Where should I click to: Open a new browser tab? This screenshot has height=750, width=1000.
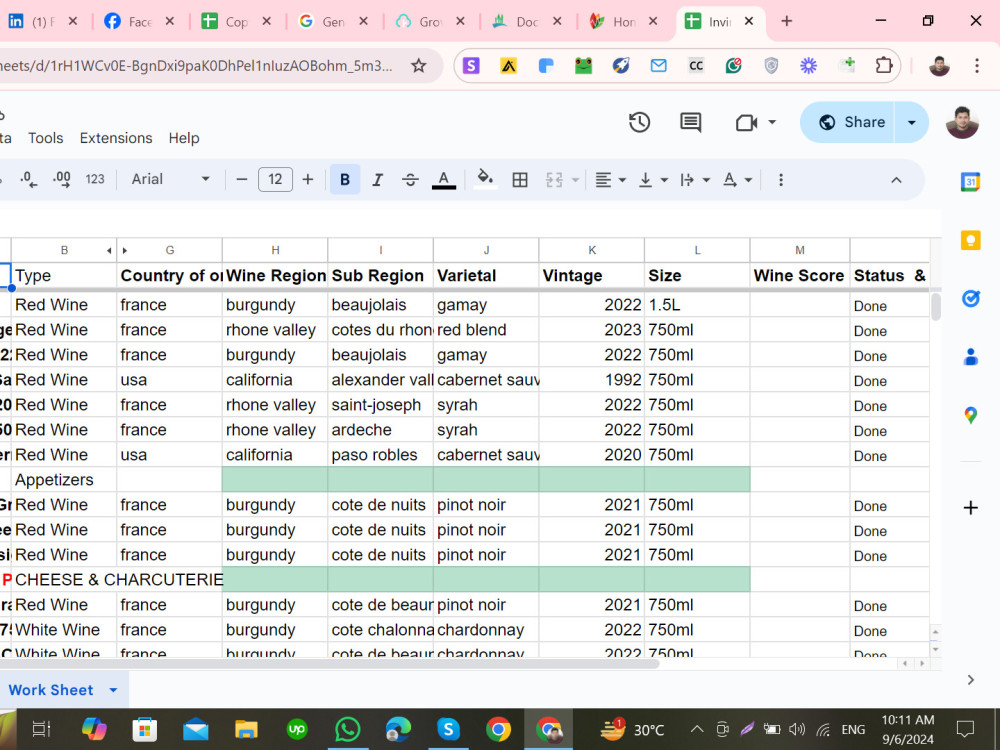(786, 21)
